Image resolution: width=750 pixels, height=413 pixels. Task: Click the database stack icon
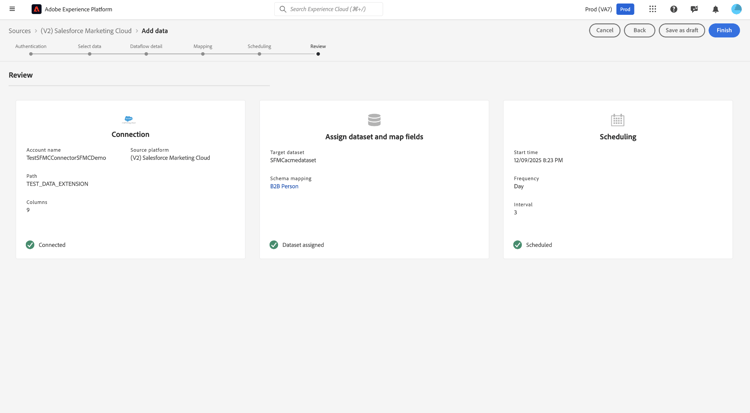374,120
